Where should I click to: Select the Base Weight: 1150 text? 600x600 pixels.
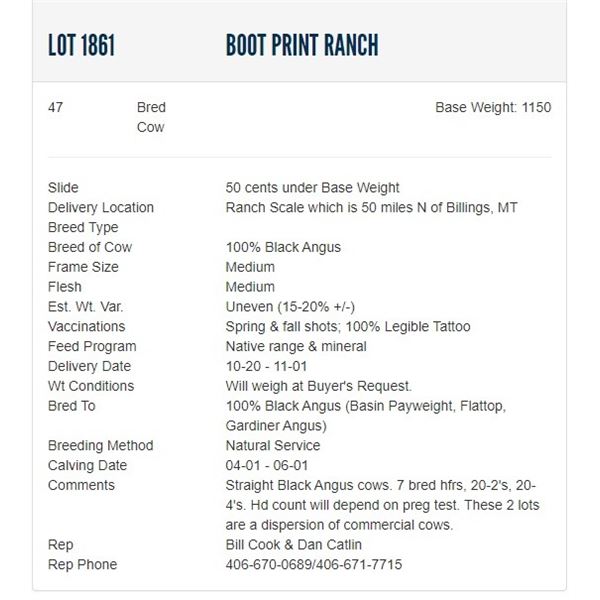pyautogui.click(x=493, y=108)
